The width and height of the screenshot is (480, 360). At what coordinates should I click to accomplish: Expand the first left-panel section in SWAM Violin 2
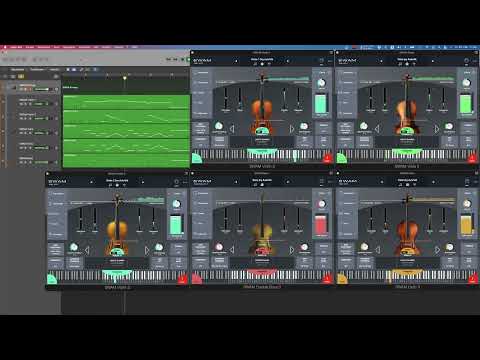202,72
